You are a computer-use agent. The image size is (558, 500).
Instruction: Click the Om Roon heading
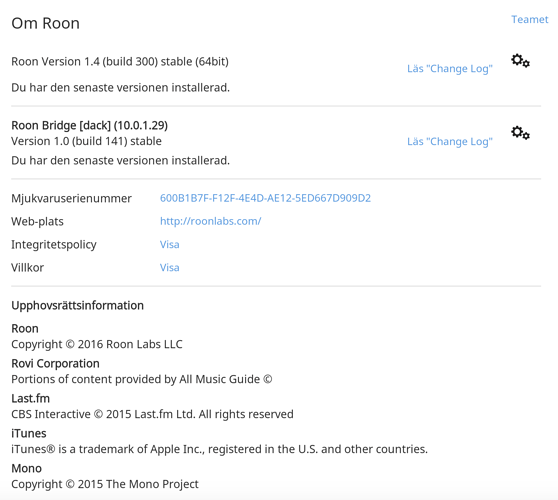click(46, 23)
